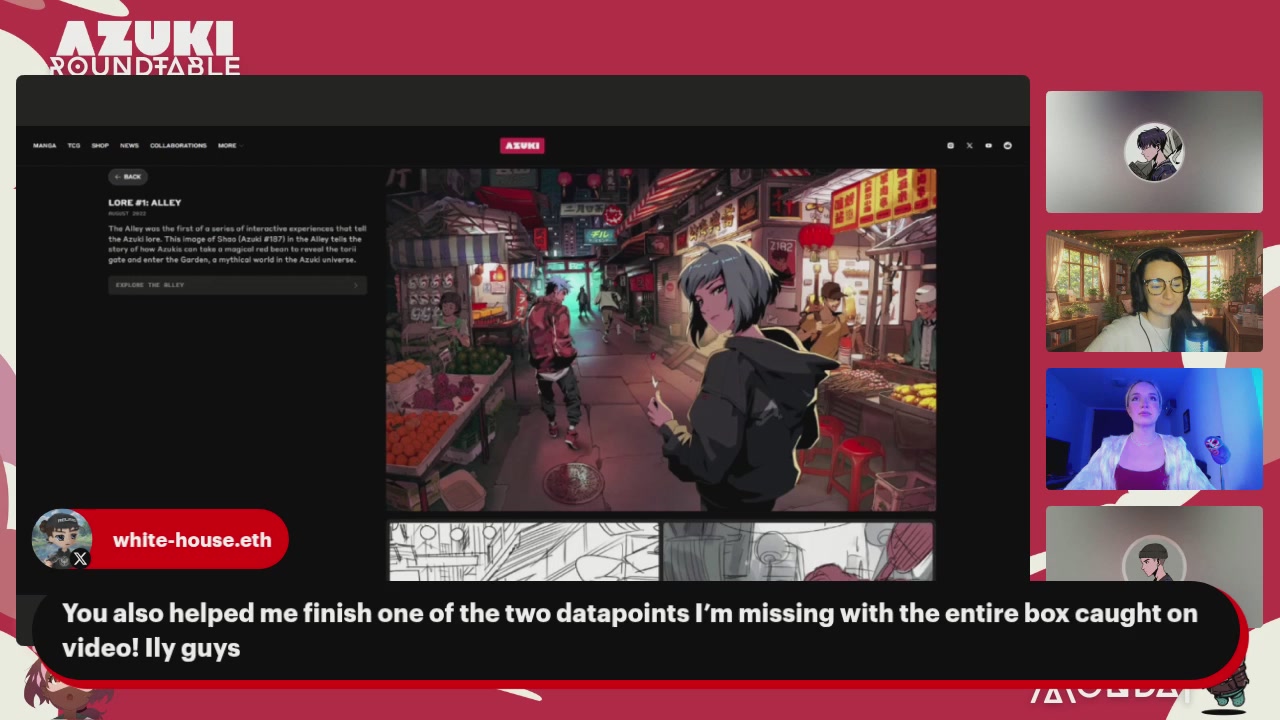The height and width of the screenshot is (720, 1280).
Task: Open the X (Twitter) icon in Azuki header
Action: (x=969, y=146)
